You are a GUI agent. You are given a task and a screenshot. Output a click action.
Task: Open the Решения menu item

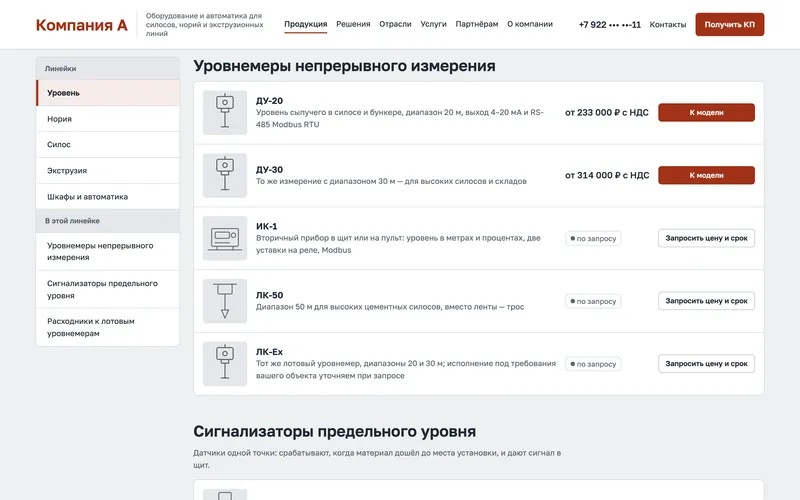[353, 24]
